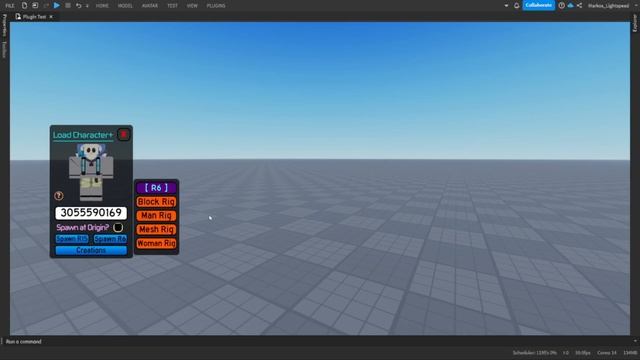Click the [ R6 ] header in rig list
The image size is (640, 360).
156,188
